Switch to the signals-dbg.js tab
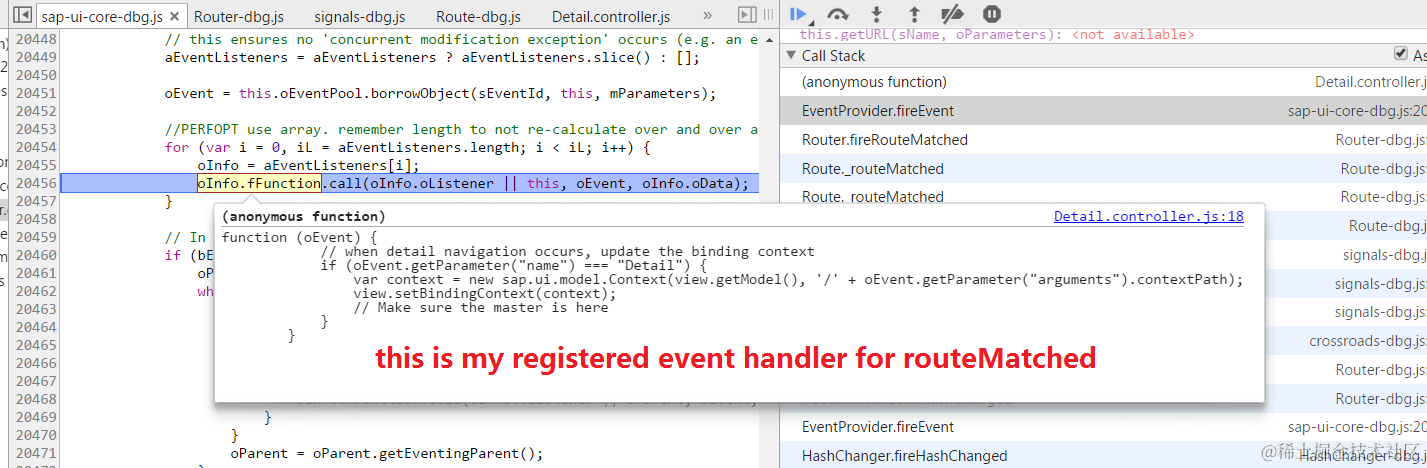Screen dimensions: 1427x468 click(x=359, y=17)
